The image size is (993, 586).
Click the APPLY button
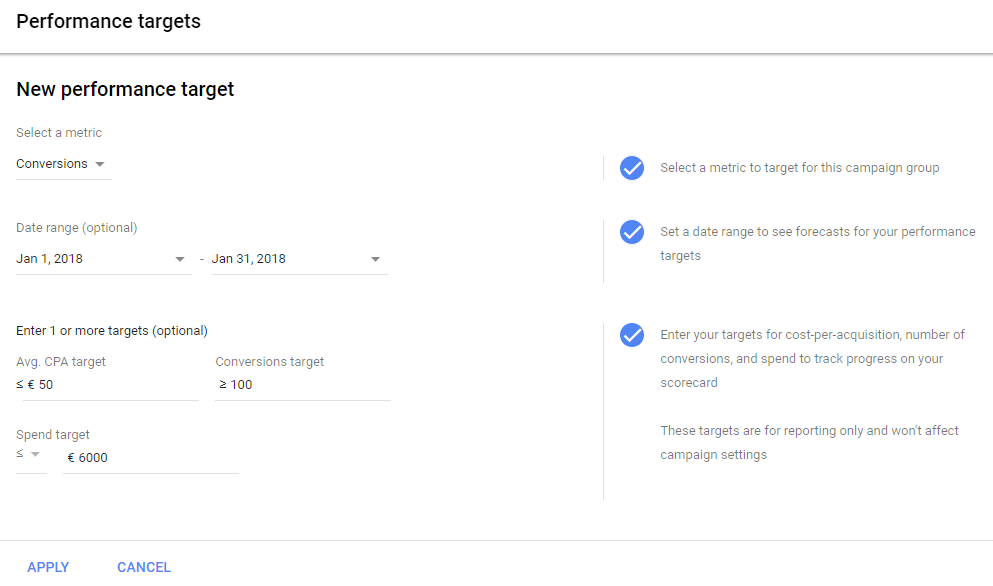click(x=48, y=567)
